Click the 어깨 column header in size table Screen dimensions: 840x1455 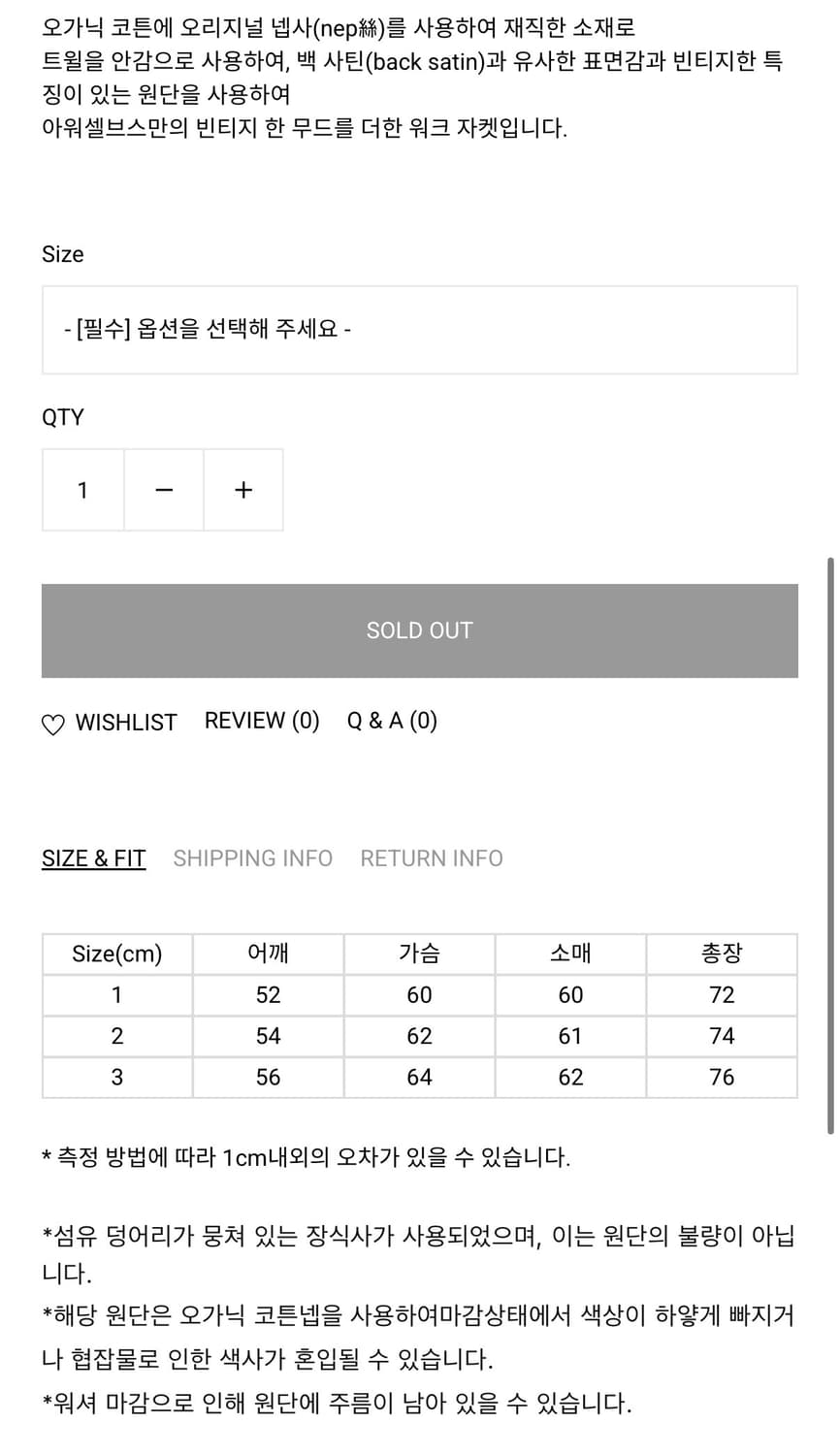(267, 953)
